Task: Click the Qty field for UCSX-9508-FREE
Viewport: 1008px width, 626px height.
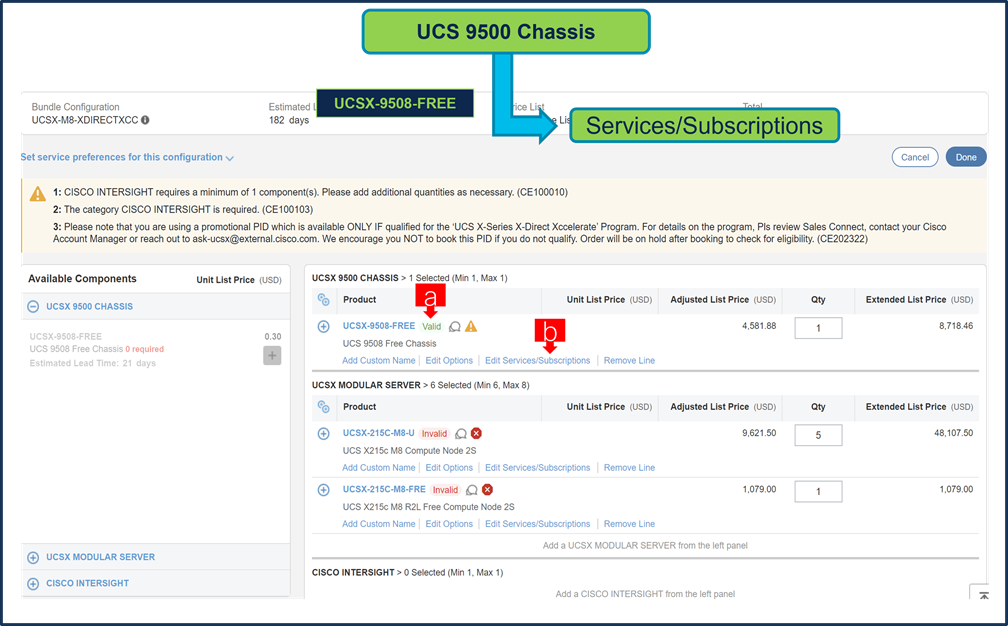Action: (x=818, y=328)
